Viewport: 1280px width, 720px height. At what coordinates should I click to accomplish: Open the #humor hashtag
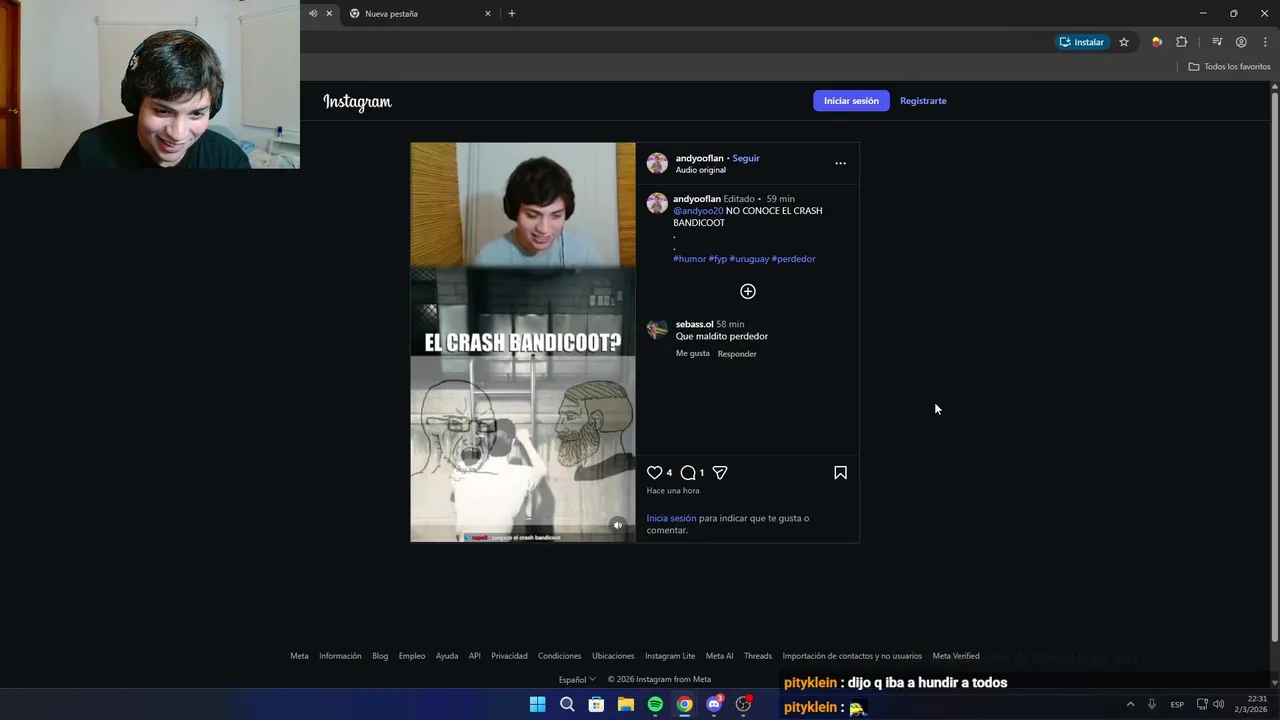pos(690,259)
